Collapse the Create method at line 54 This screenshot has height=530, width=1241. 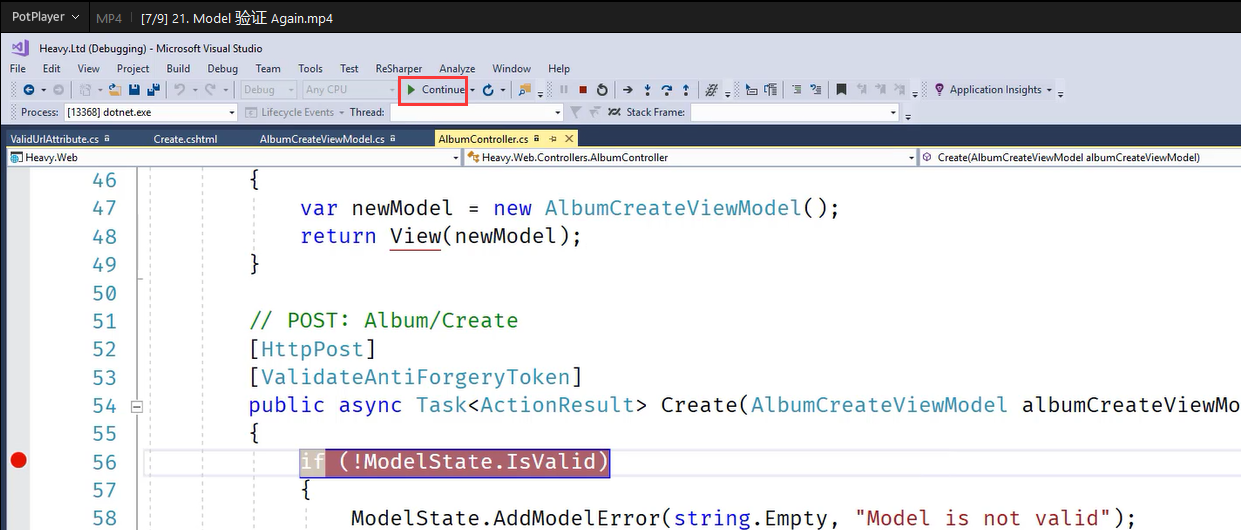click(x=137, y=406)
